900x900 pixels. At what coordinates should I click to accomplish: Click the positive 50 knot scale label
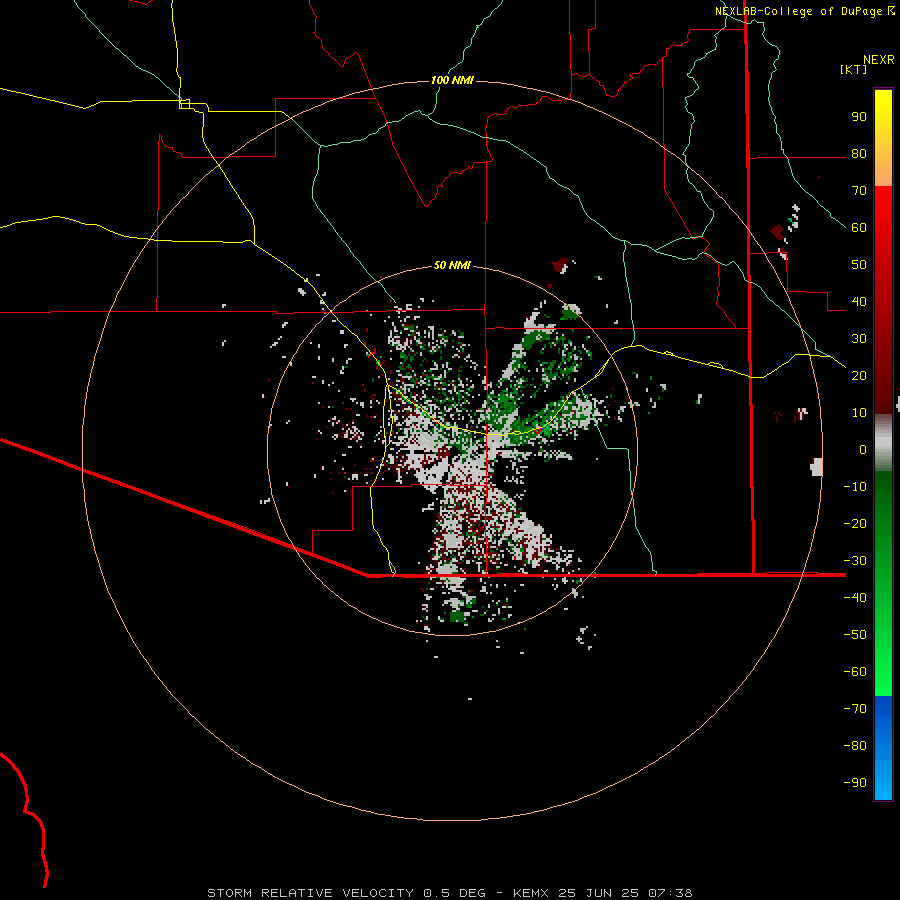859,265
